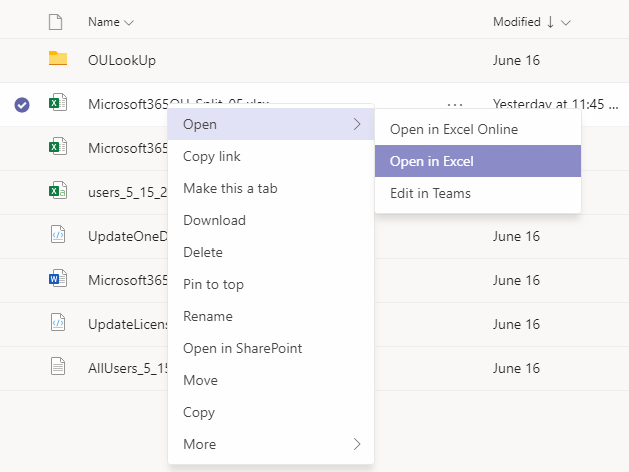Viewport: 629px width, 472px height.
Task: Click the Excel icon beside users_5_15 file
Action: [58, 190]
